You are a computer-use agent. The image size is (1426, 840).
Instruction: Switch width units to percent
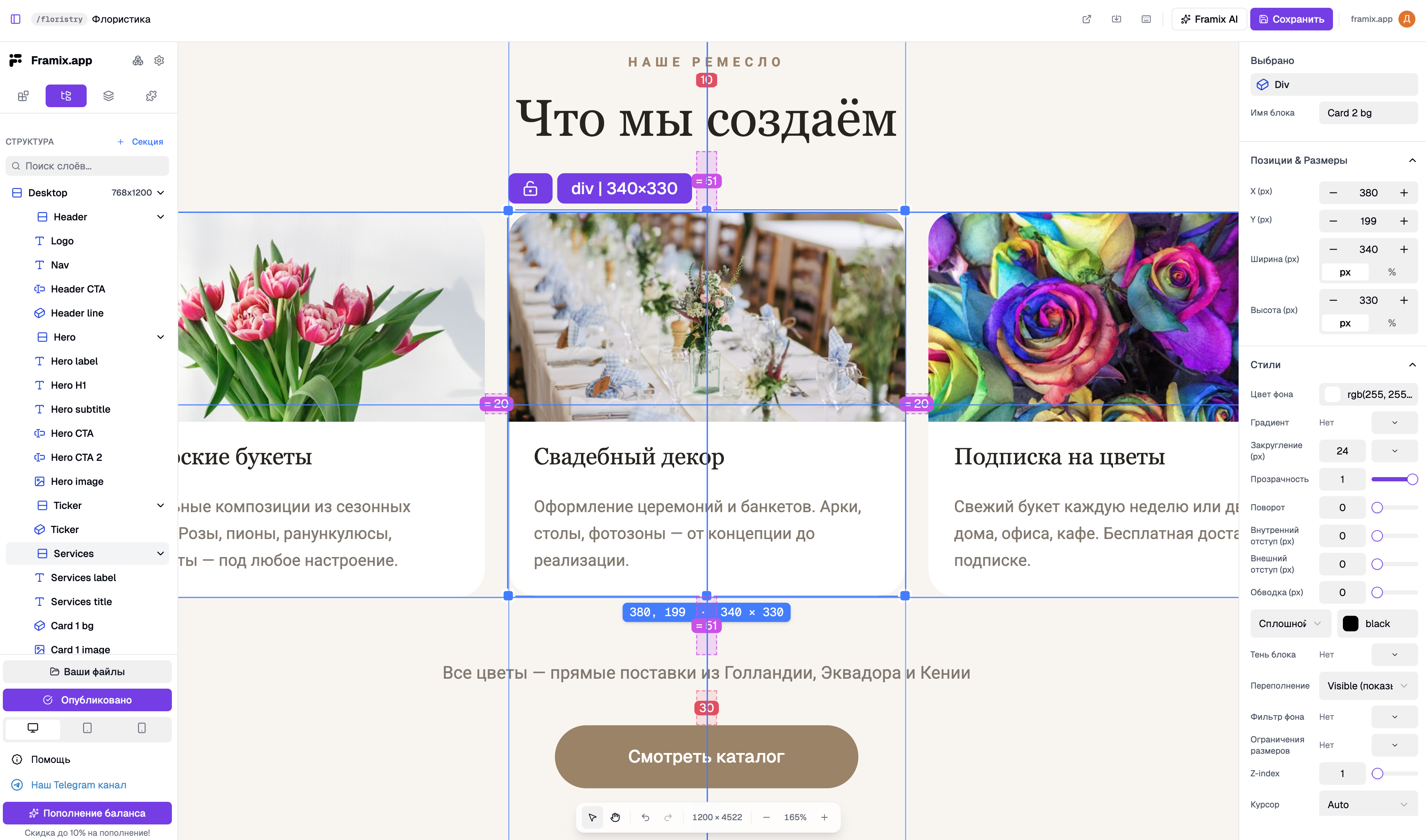(1392, 272)
